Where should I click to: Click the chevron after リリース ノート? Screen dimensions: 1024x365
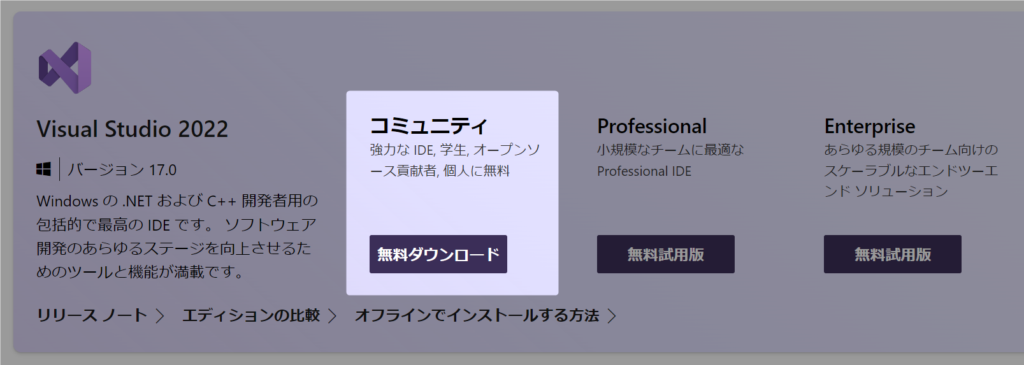pos(160,317)
